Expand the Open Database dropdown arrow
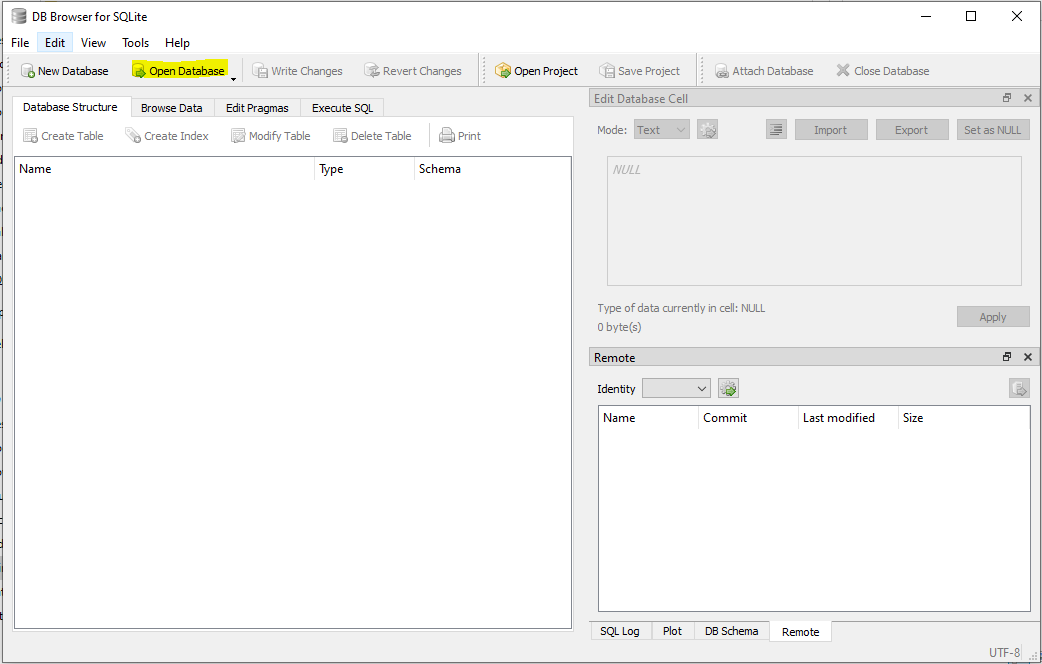 233,79
